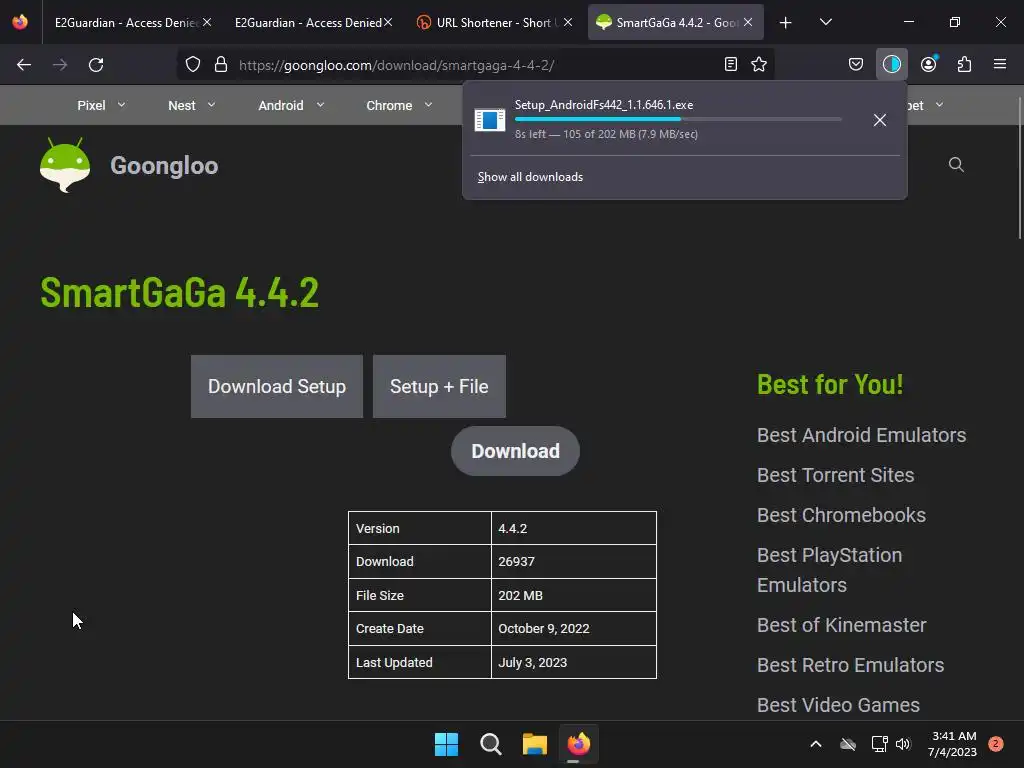Click the Goongloo site title
The width and height of the screenshot is (1024, 768).
(x=164, y=166)
